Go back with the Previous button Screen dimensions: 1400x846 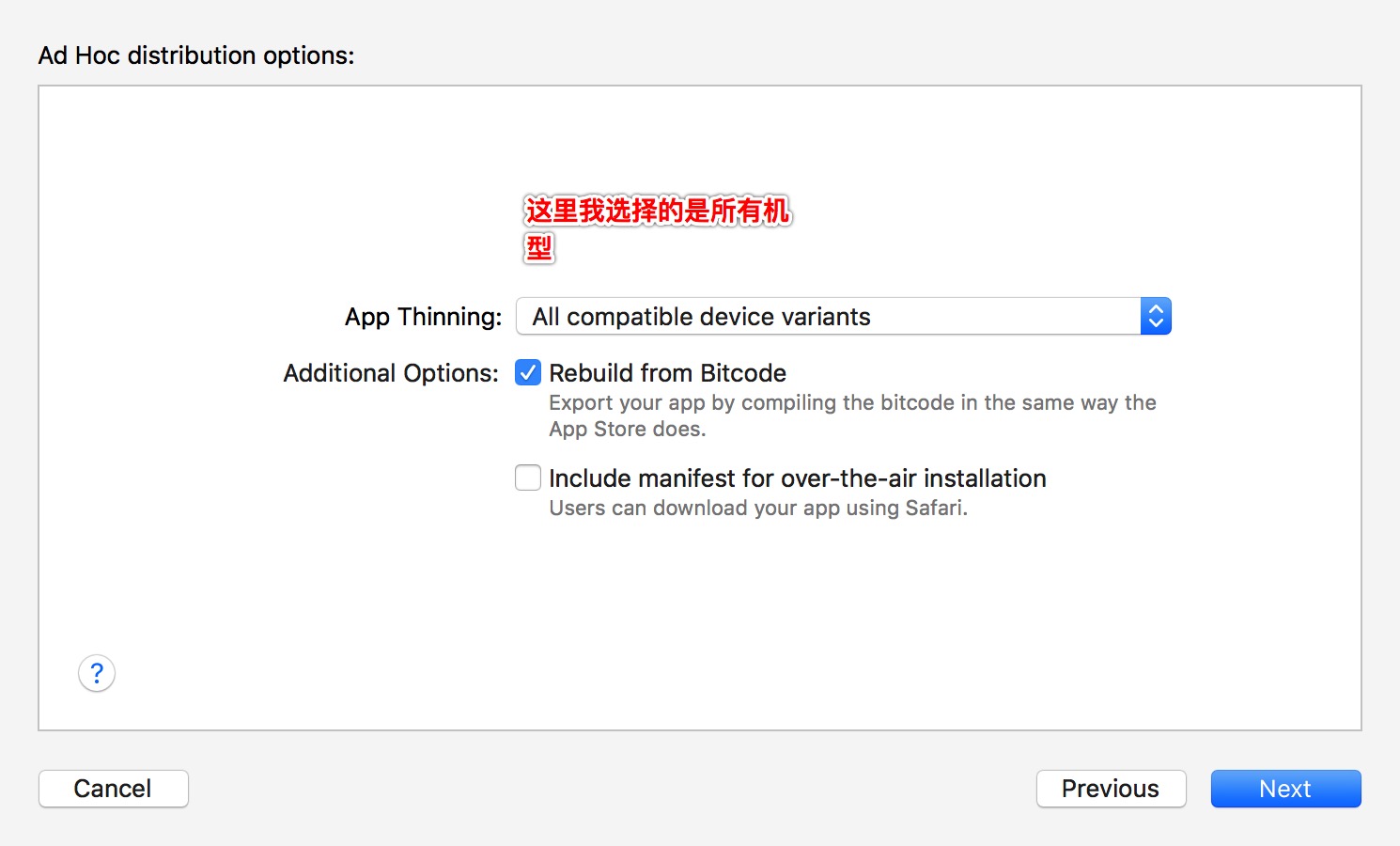click(1111, 789)
